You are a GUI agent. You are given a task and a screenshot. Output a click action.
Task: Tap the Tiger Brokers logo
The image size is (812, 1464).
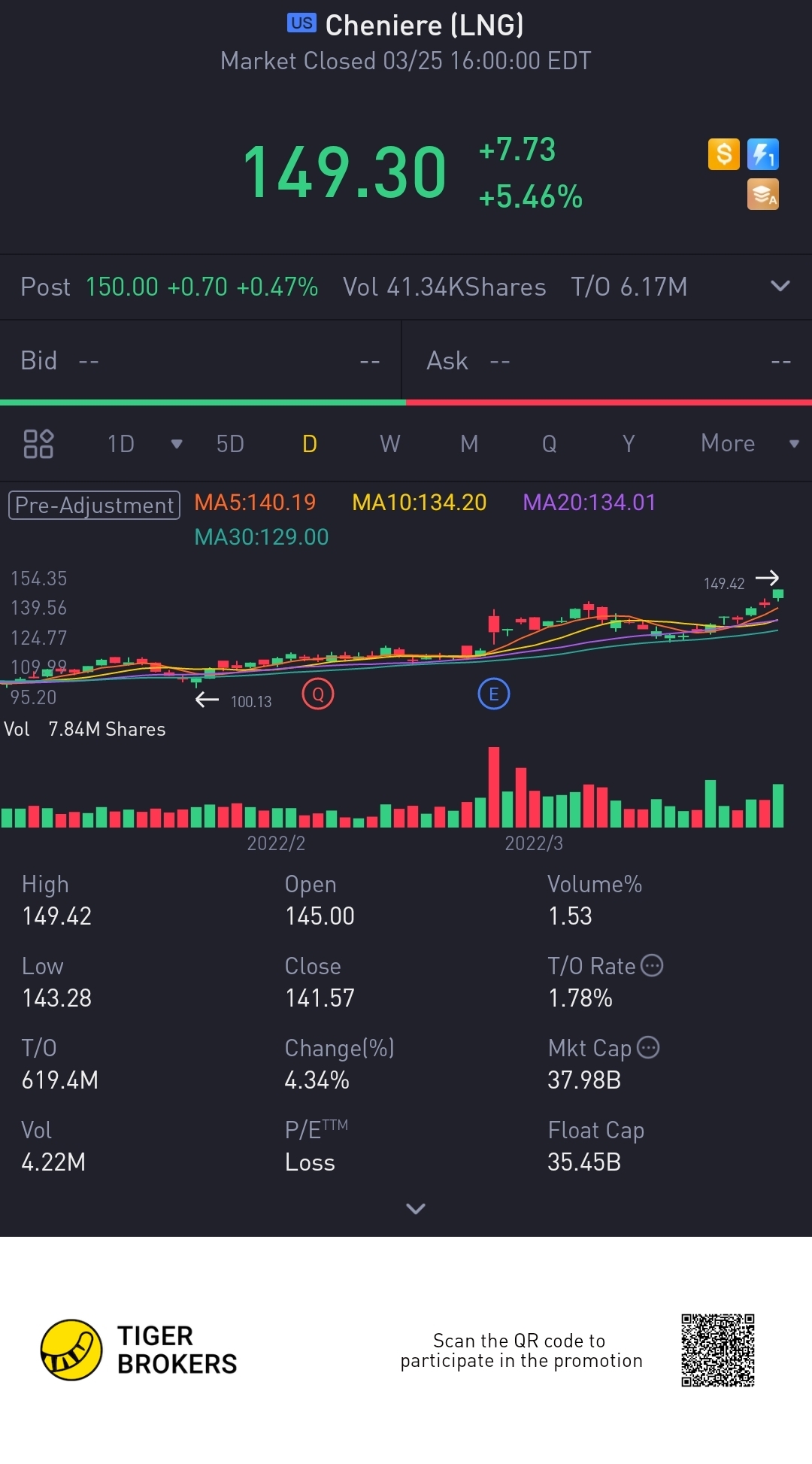pos(139,1350)
